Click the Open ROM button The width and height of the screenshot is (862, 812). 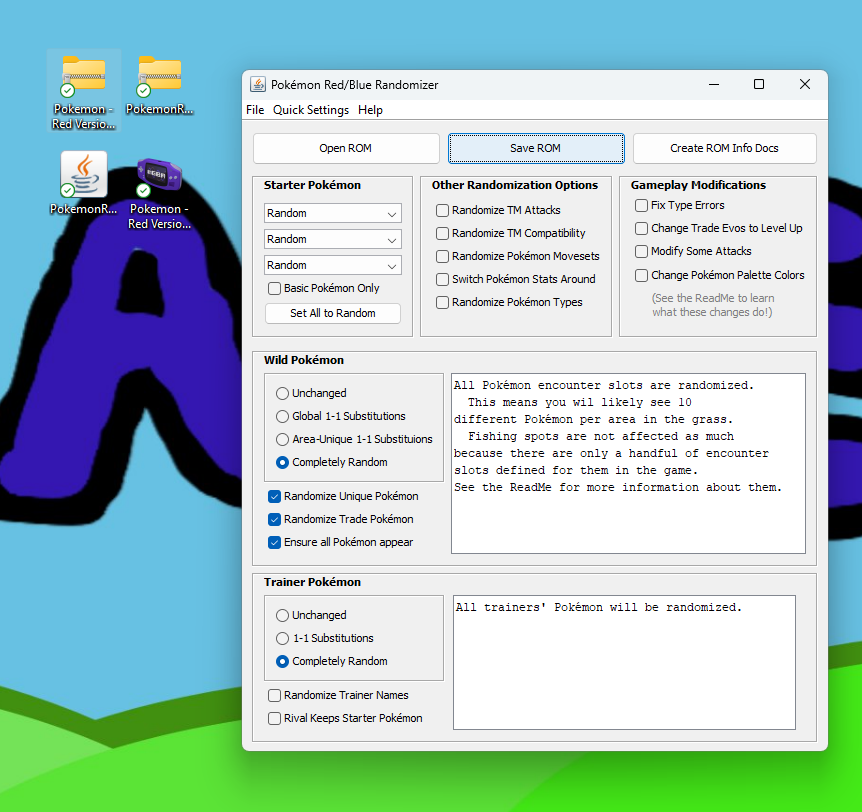(x=346, y=148)
